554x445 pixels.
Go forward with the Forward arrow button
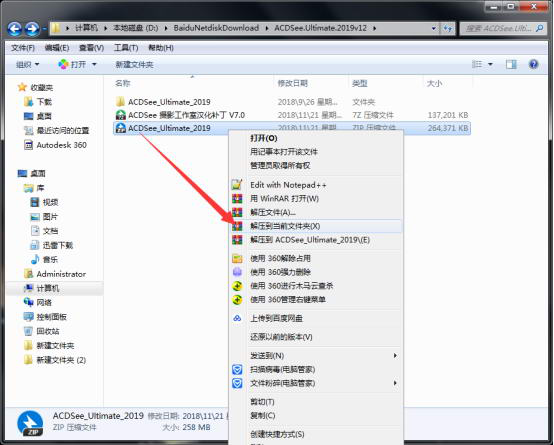[x=32, y=28]
